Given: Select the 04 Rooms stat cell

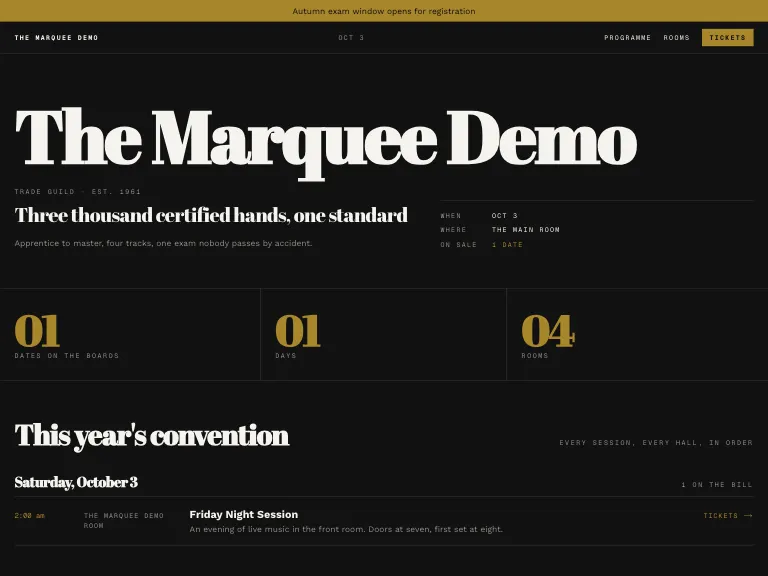Looking at the screenshot, I should click(637, 335).
